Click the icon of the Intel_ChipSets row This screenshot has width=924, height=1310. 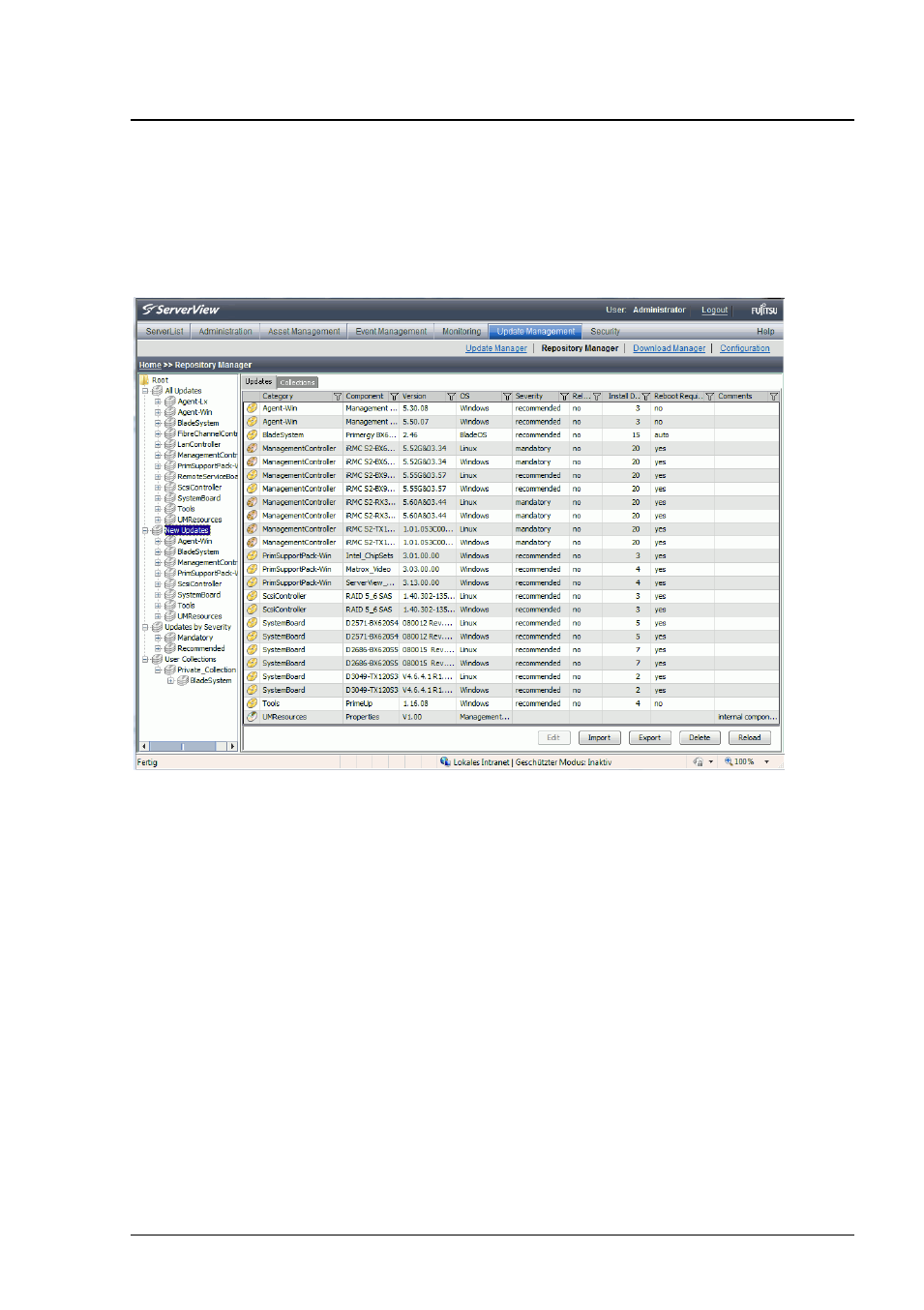pos(252,556)
